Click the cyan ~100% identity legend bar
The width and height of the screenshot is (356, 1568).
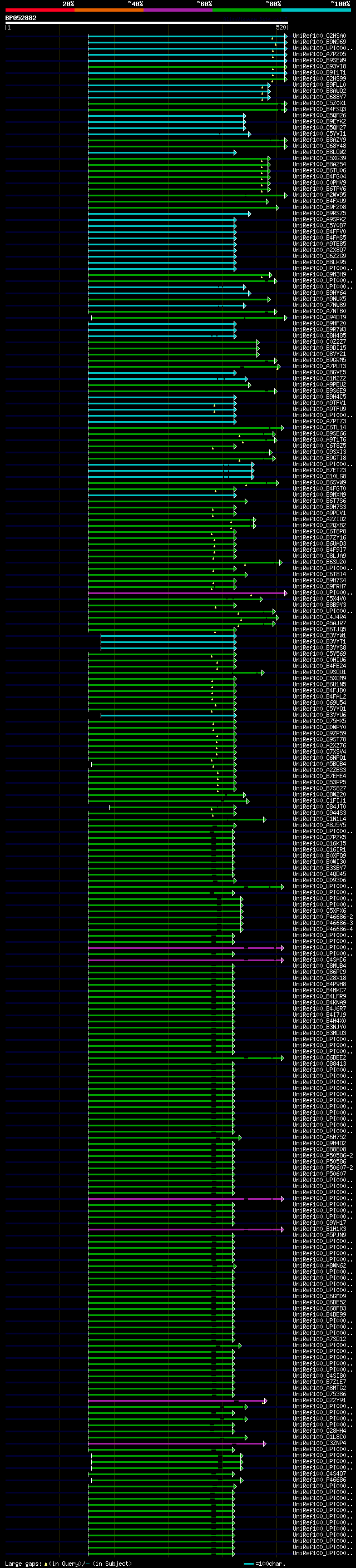pos(317,10)
